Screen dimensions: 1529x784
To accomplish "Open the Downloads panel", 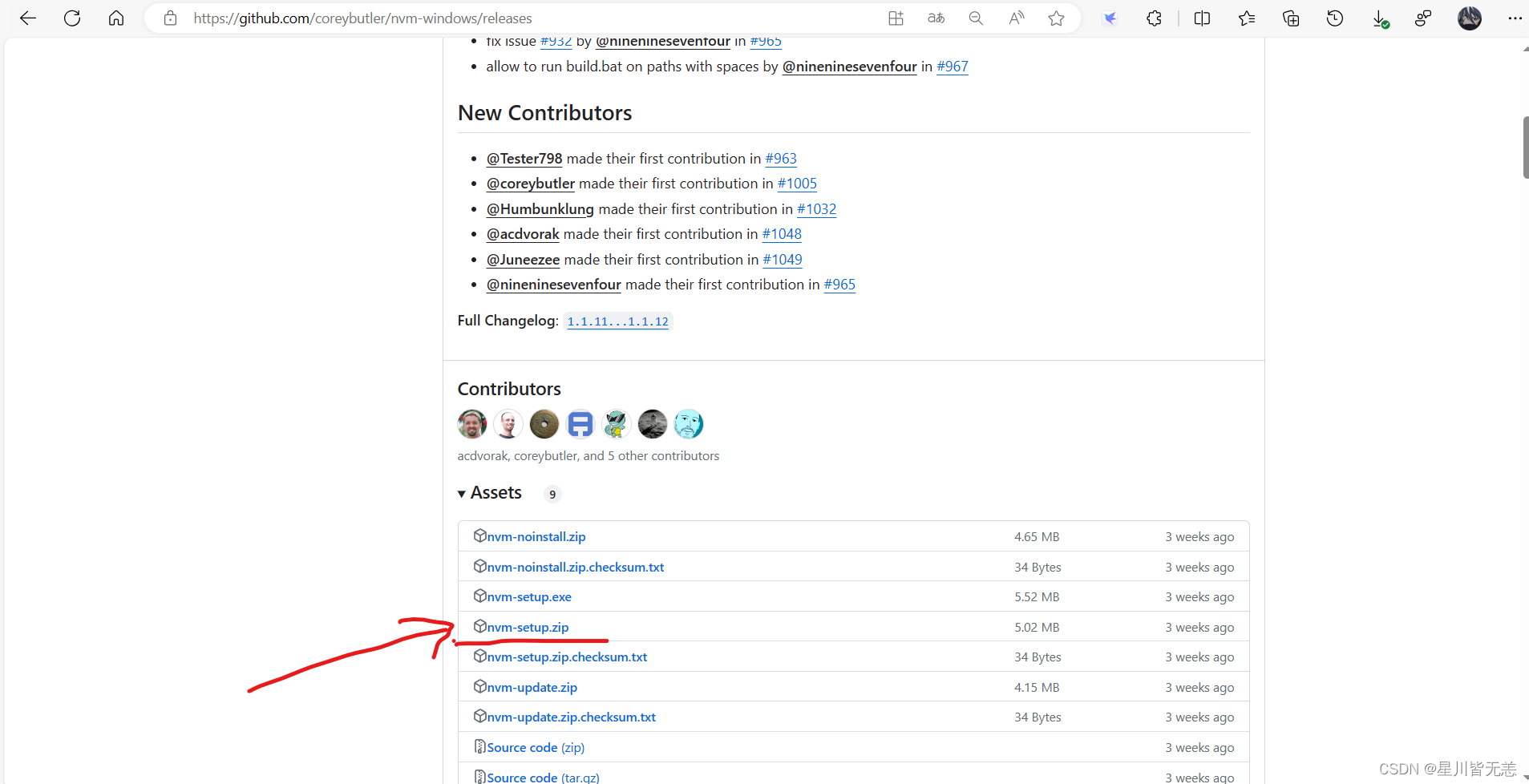I will (1380, 18).
